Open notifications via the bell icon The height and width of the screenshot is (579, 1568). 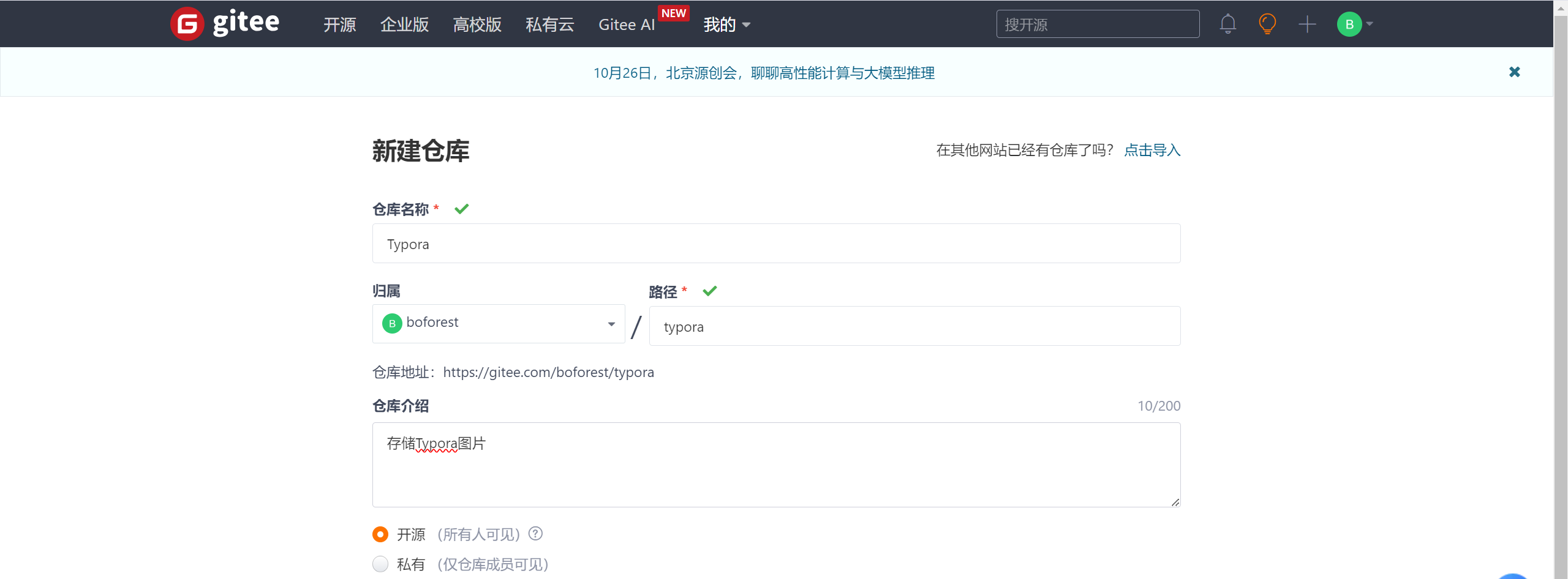point(1227,23)
